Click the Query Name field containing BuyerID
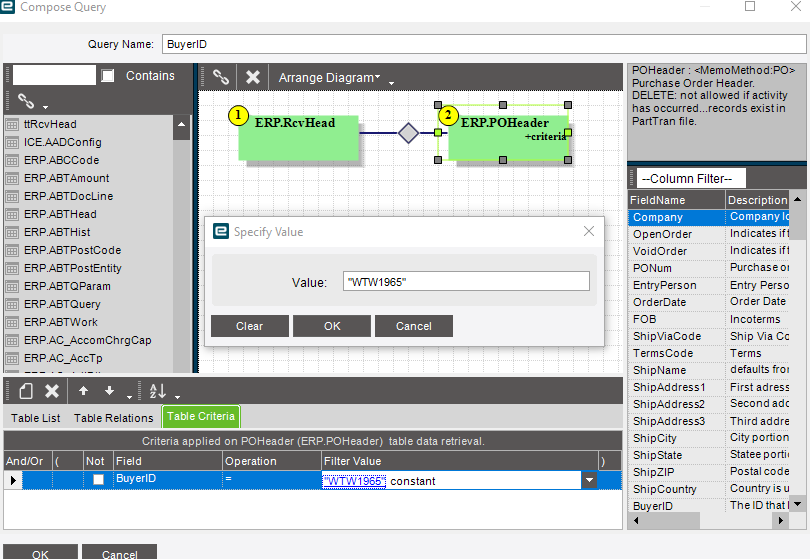This screenshot has height=559, width=810. click(x=484, y=44)
